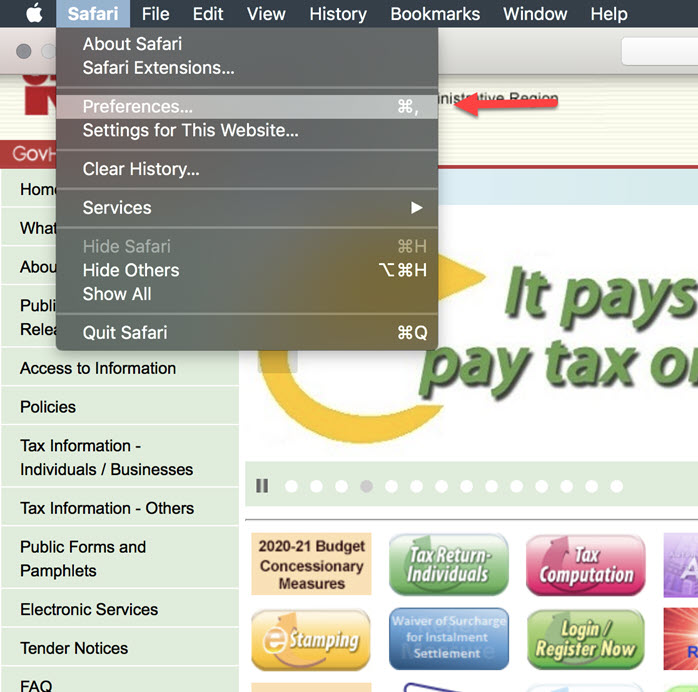Pause the banner slideshow
Image resolution: width=698 pixels, height=692 pixels.
pyautogui.click(x=262, y=486)
